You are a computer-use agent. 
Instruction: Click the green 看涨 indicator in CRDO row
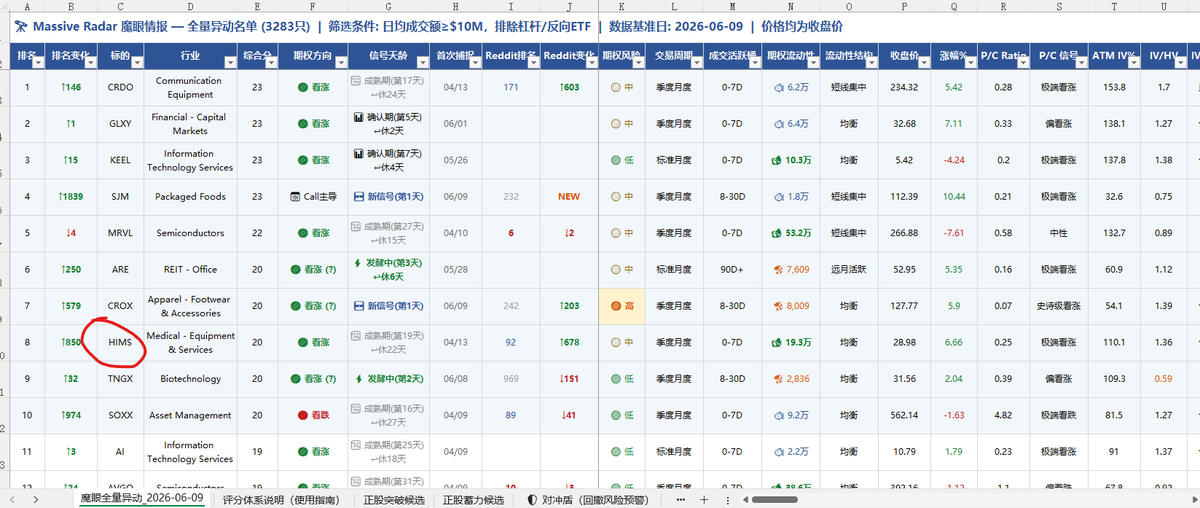pos(304,87)
